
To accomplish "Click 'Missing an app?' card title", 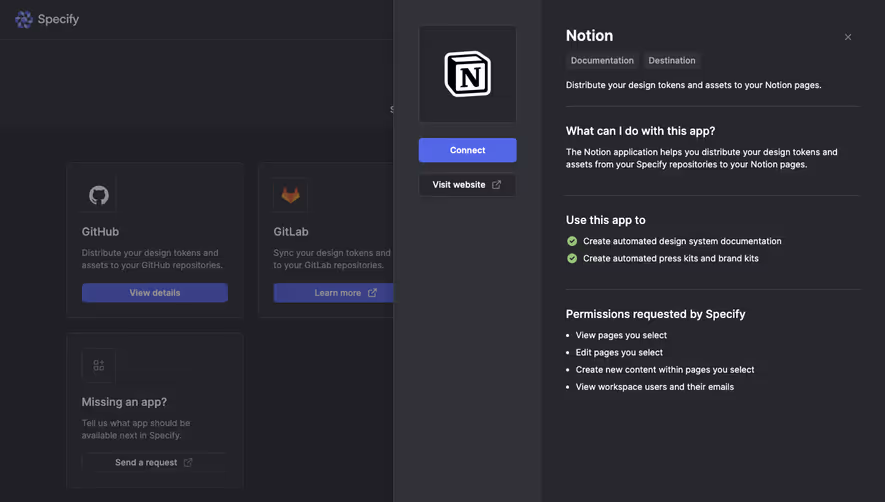I will tap(124, 402).
